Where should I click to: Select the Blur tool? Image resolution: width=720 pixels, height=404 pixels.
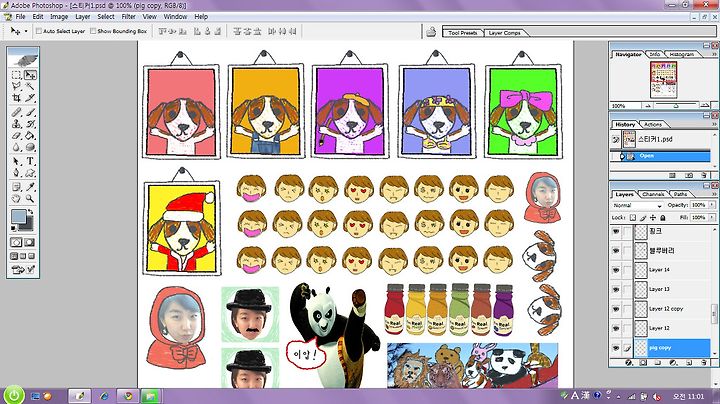[17, 147]
